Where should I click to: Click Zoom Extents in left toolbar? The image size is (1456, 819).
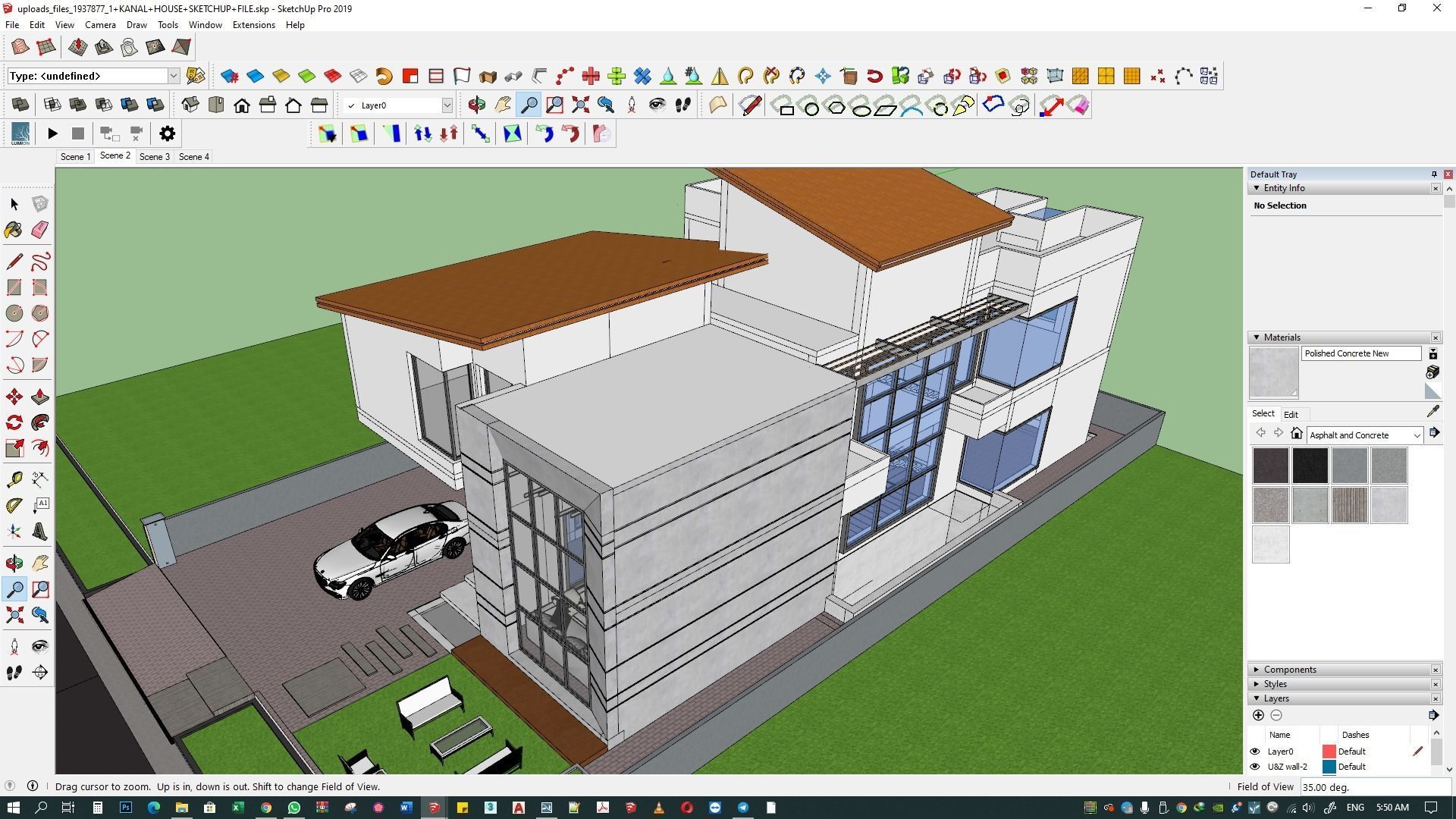(14, 615)
